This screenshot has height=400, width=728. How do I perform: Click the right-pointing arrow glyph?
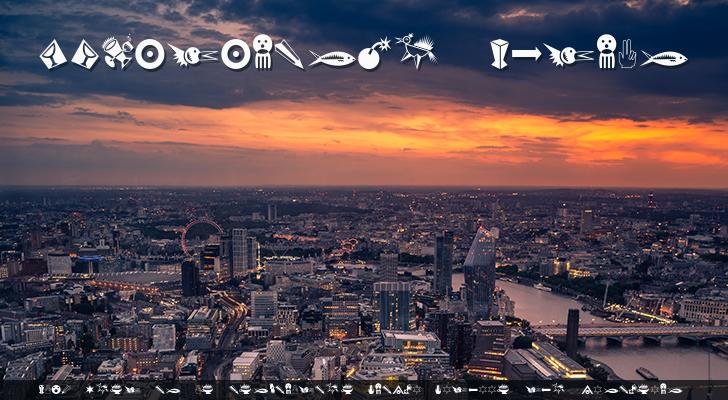pyautogui.click(x=526, y=54)
